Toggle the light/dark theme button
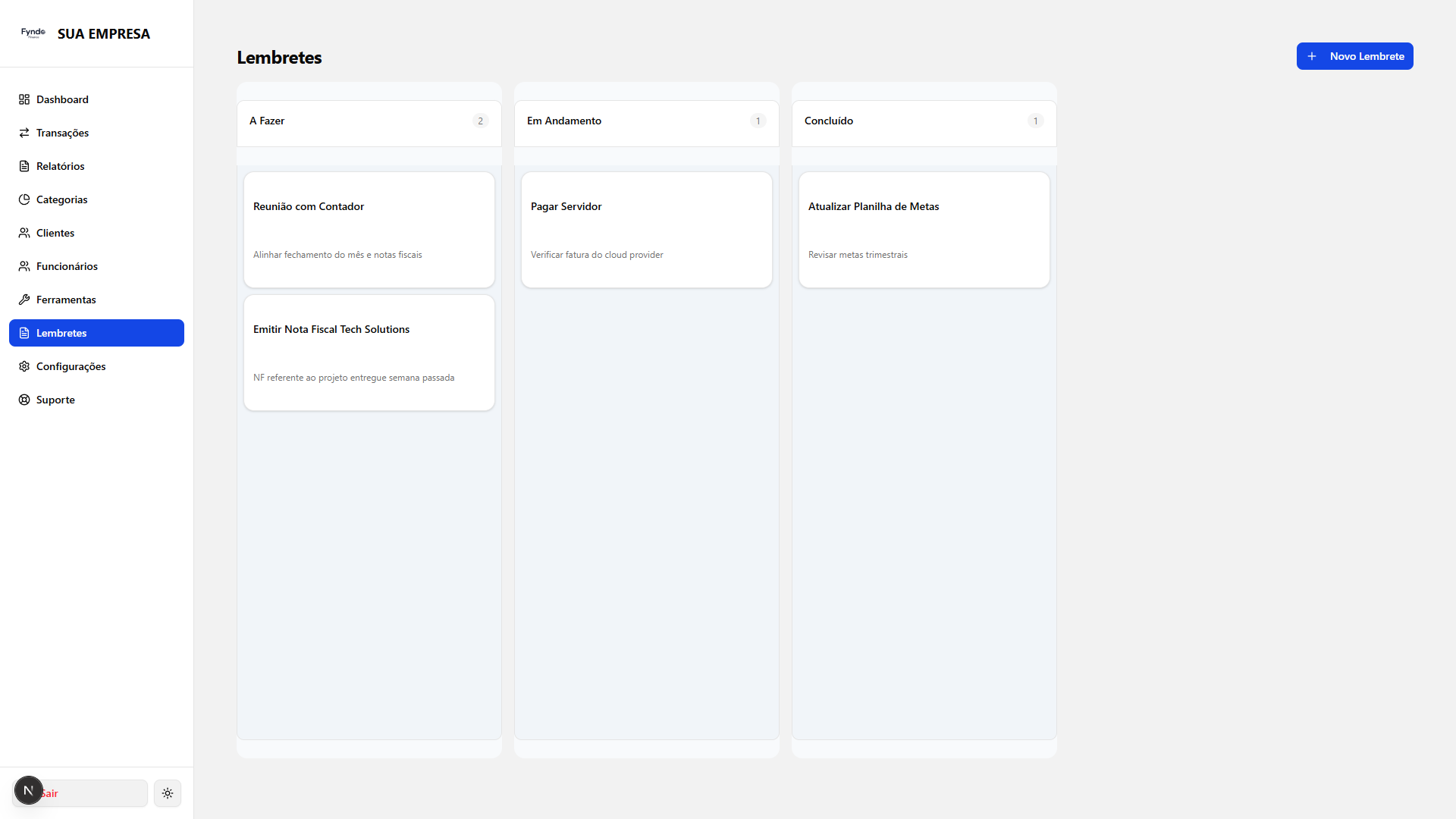Viewport: 1456px width, 819px height. point(168,793)
